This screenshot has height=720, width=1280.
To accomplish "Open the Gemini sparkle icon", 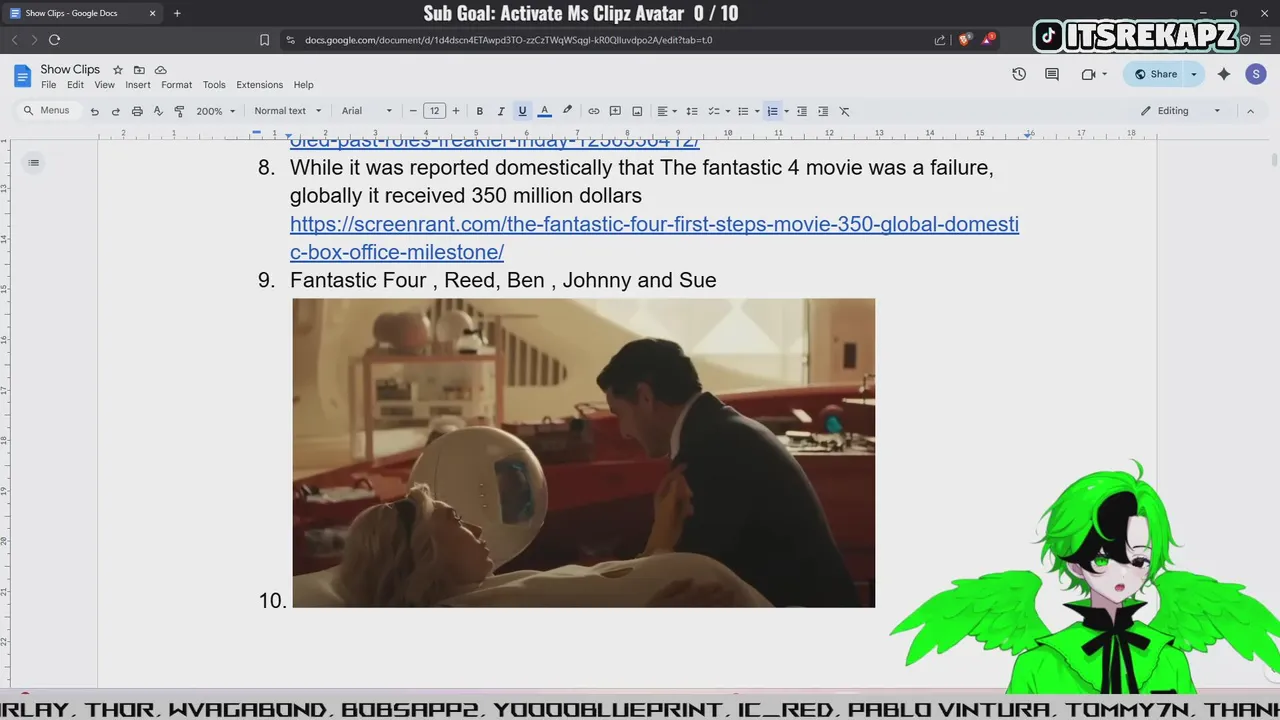I will [x=1223, y=74].
